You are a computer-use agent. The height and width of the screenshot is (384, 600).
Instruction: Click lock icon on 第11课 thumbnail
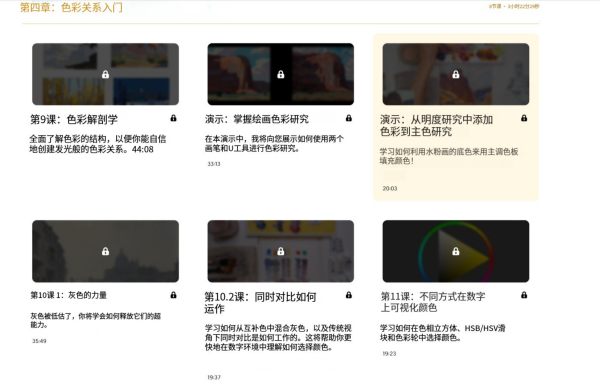(455, 251)
